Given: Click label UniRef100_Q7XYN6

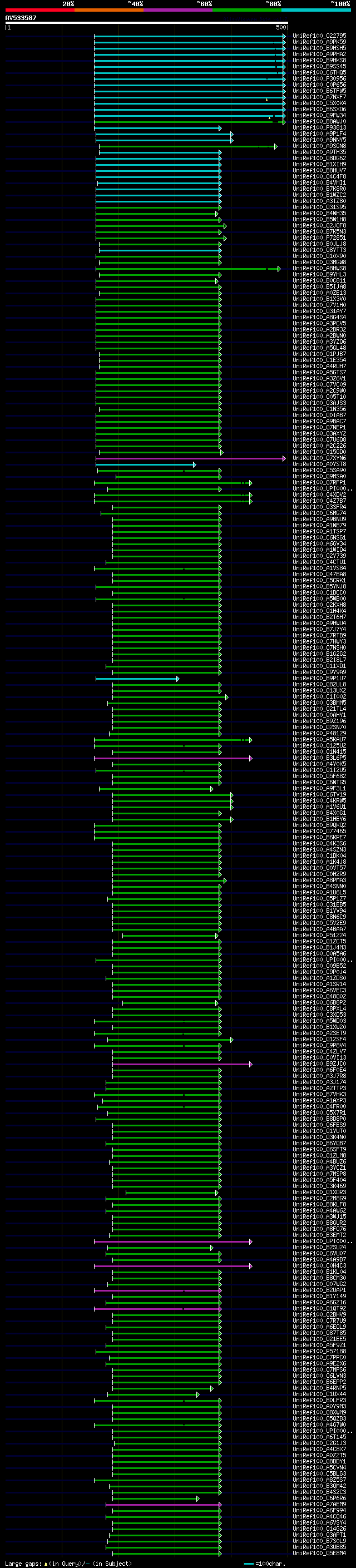Looking at the screenshot, I should 319,458.
